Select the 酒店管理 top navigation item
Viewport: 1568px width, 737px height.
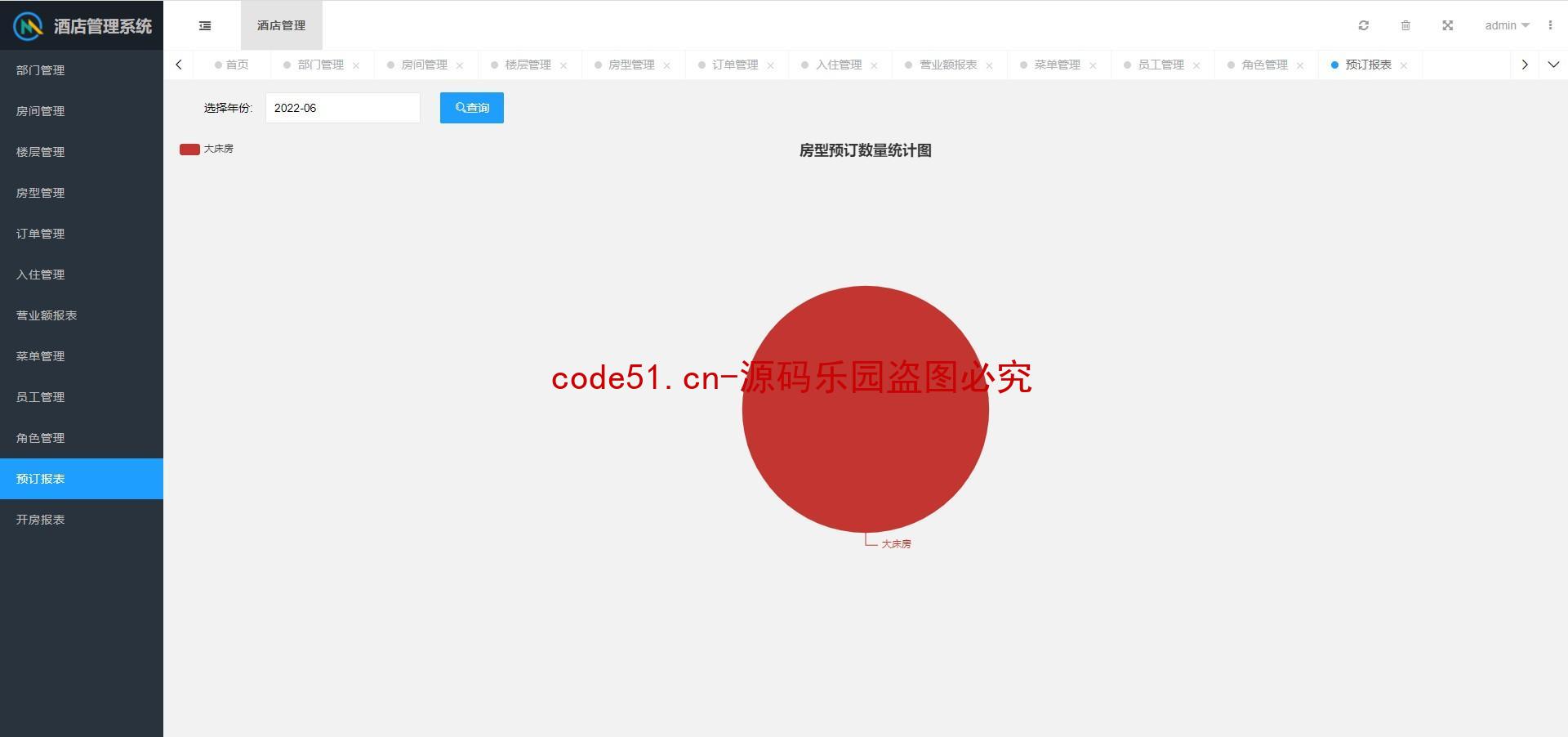[x=282, y=25]
